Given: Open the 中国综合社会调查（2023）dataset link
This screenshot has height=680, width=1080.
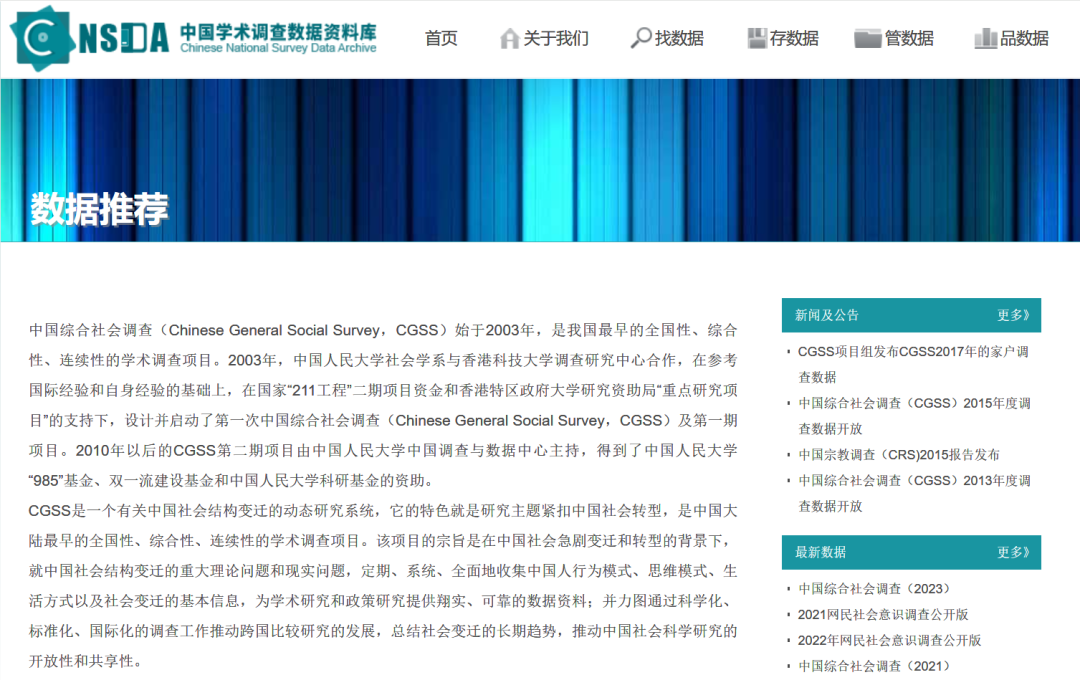Looking at the screenshot, I should tap(873, 589).
